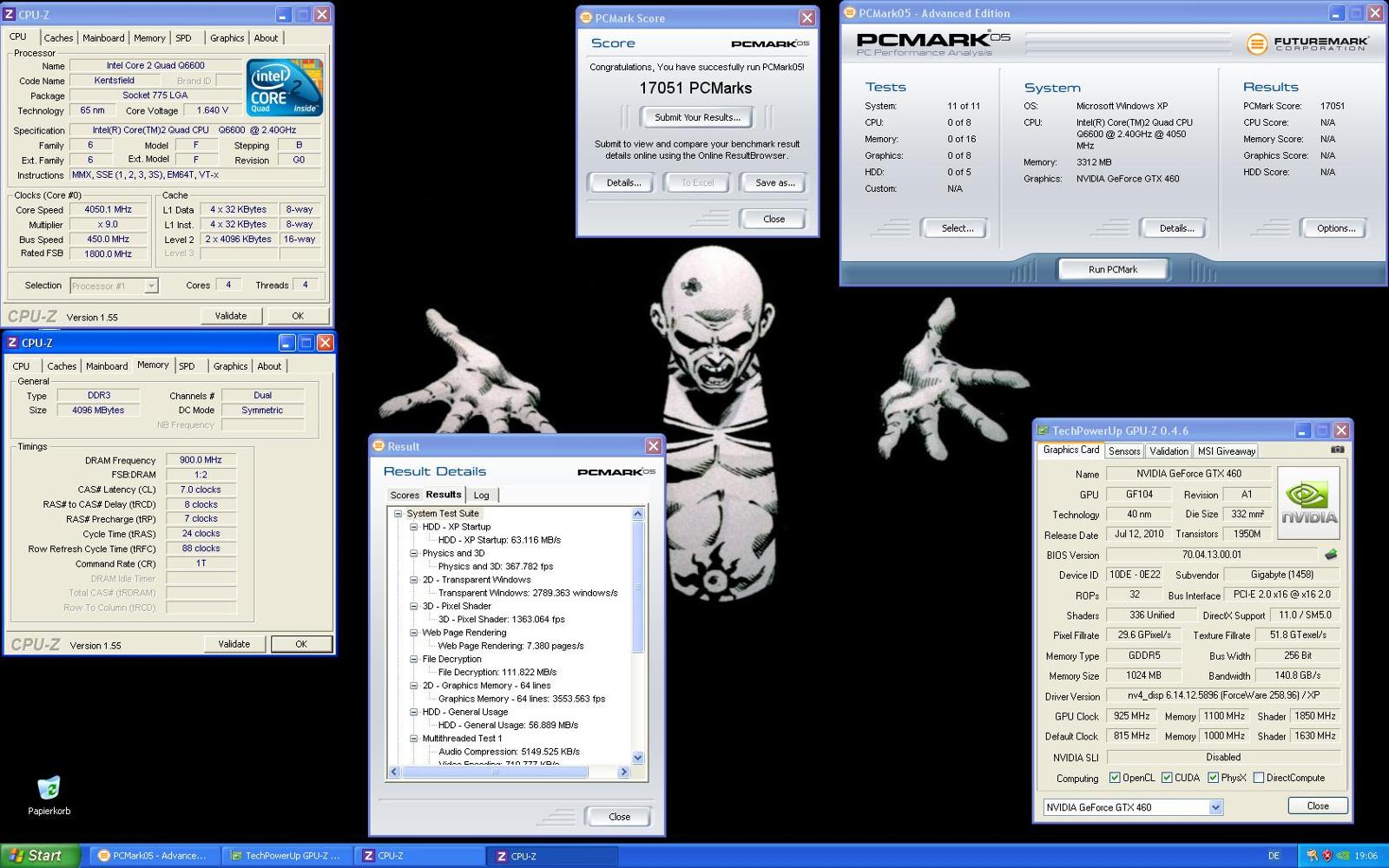Click Validate in the top CPU-Z window
The width and height of the screenshot is (1389, 868).
pos(231,316)
